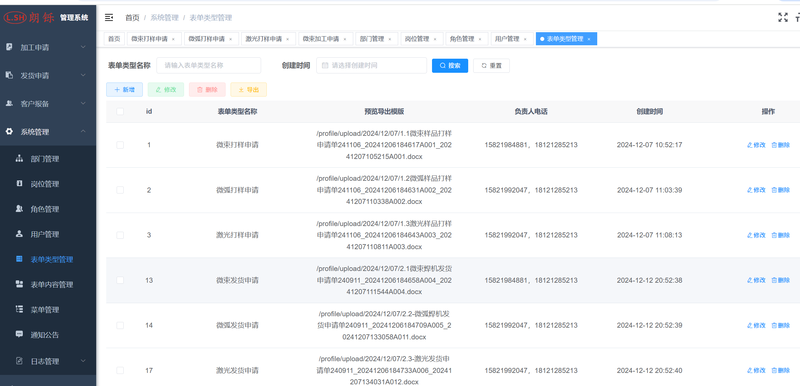Click the fullscreen toggle icon
Screen dimensions: 800x386
[783, 17]
